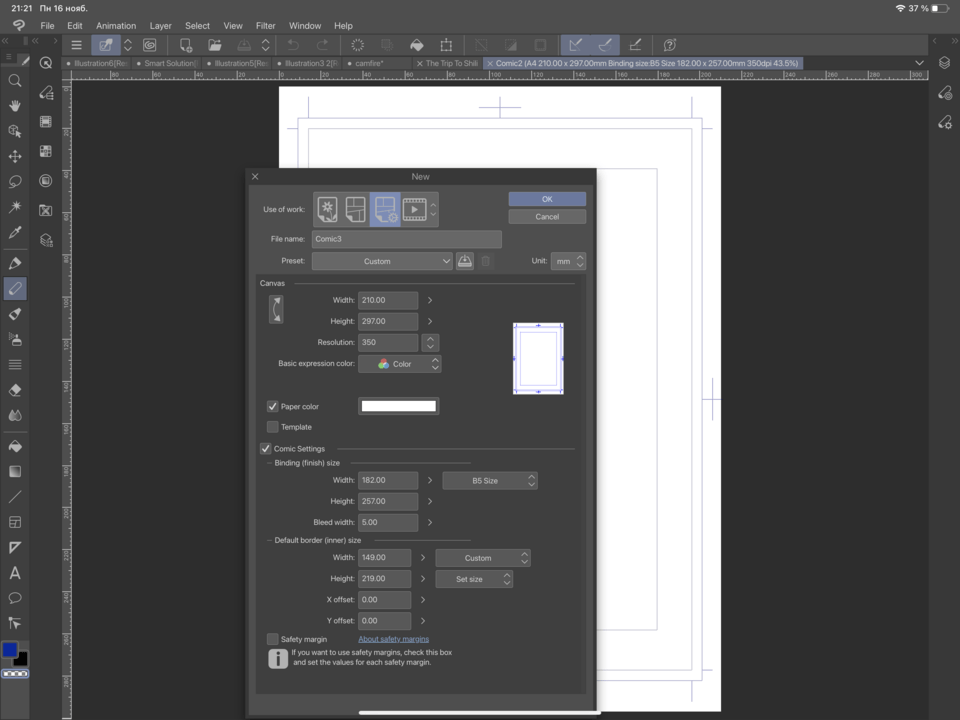Select the magnifier Zoom tool
The image size is (960, 720).
15,81
